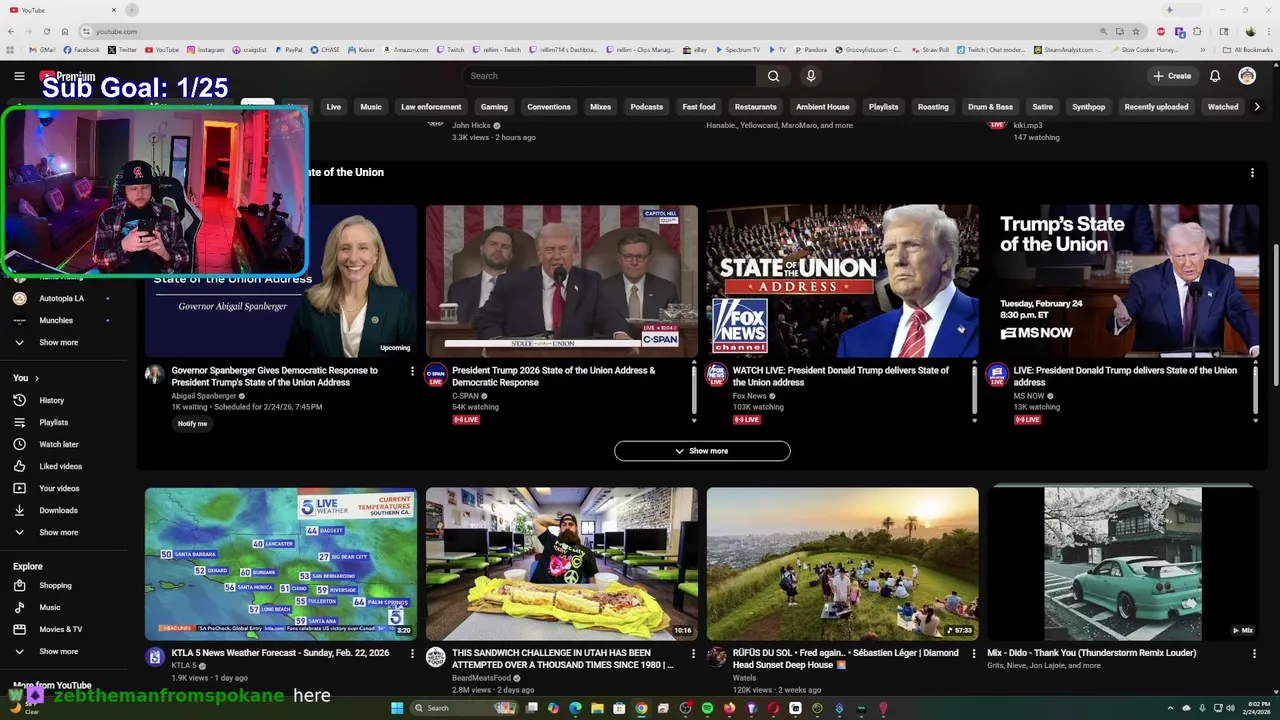The width and height of the screenshot is (1280, 720).
Task: Click the browser reload button
Action: (x=46, y=31)
